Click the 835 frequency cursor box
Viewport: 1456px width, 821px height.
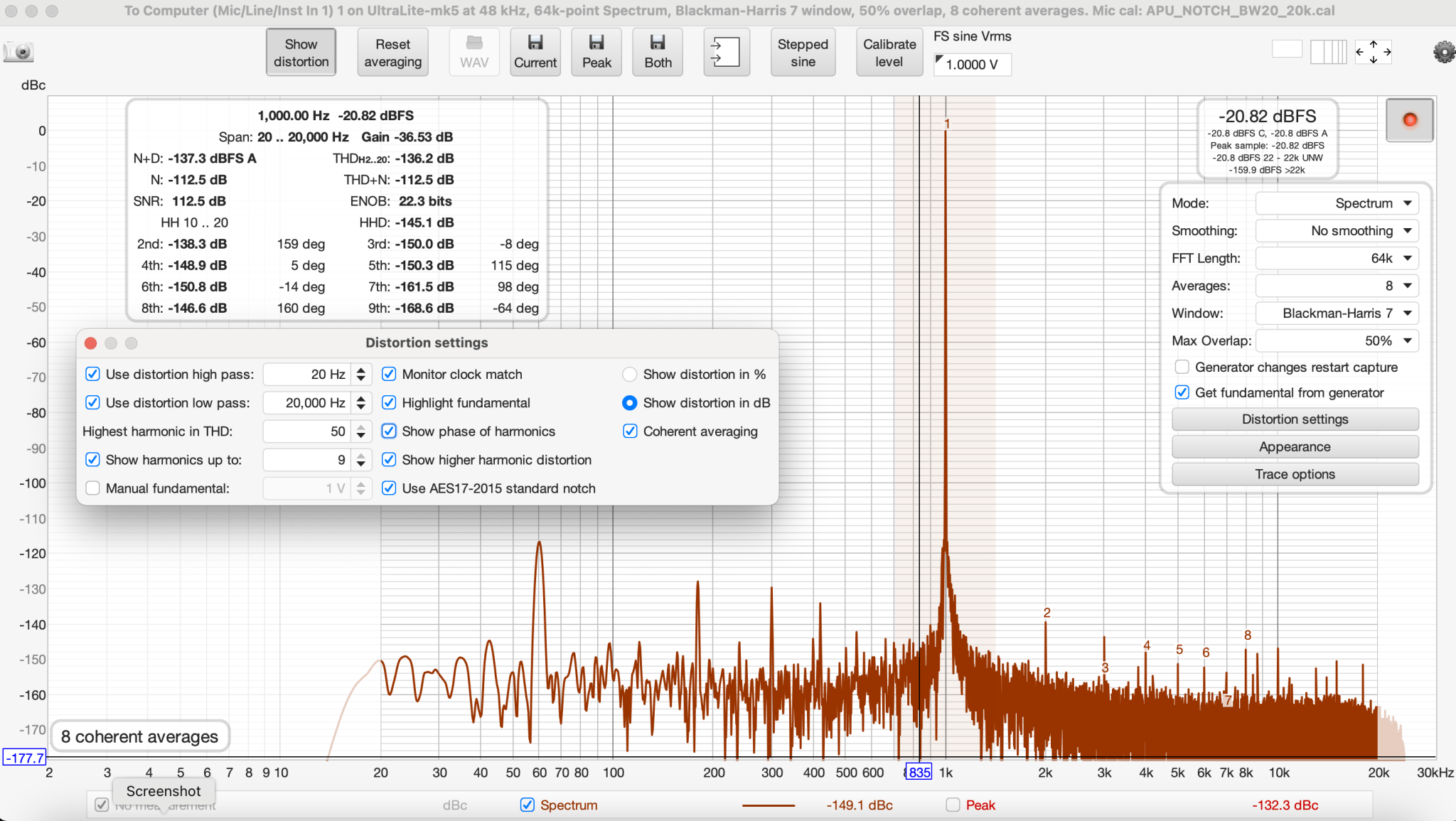click(918, 773)
